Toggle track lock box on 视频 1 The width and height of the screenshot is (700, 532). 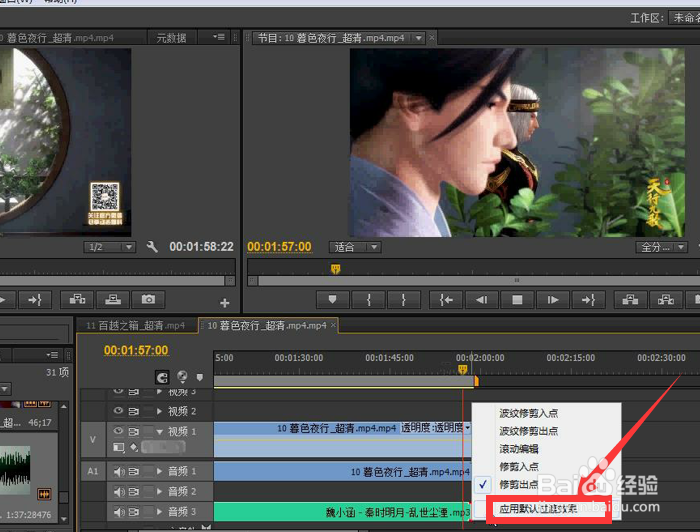tap(147, 431)
